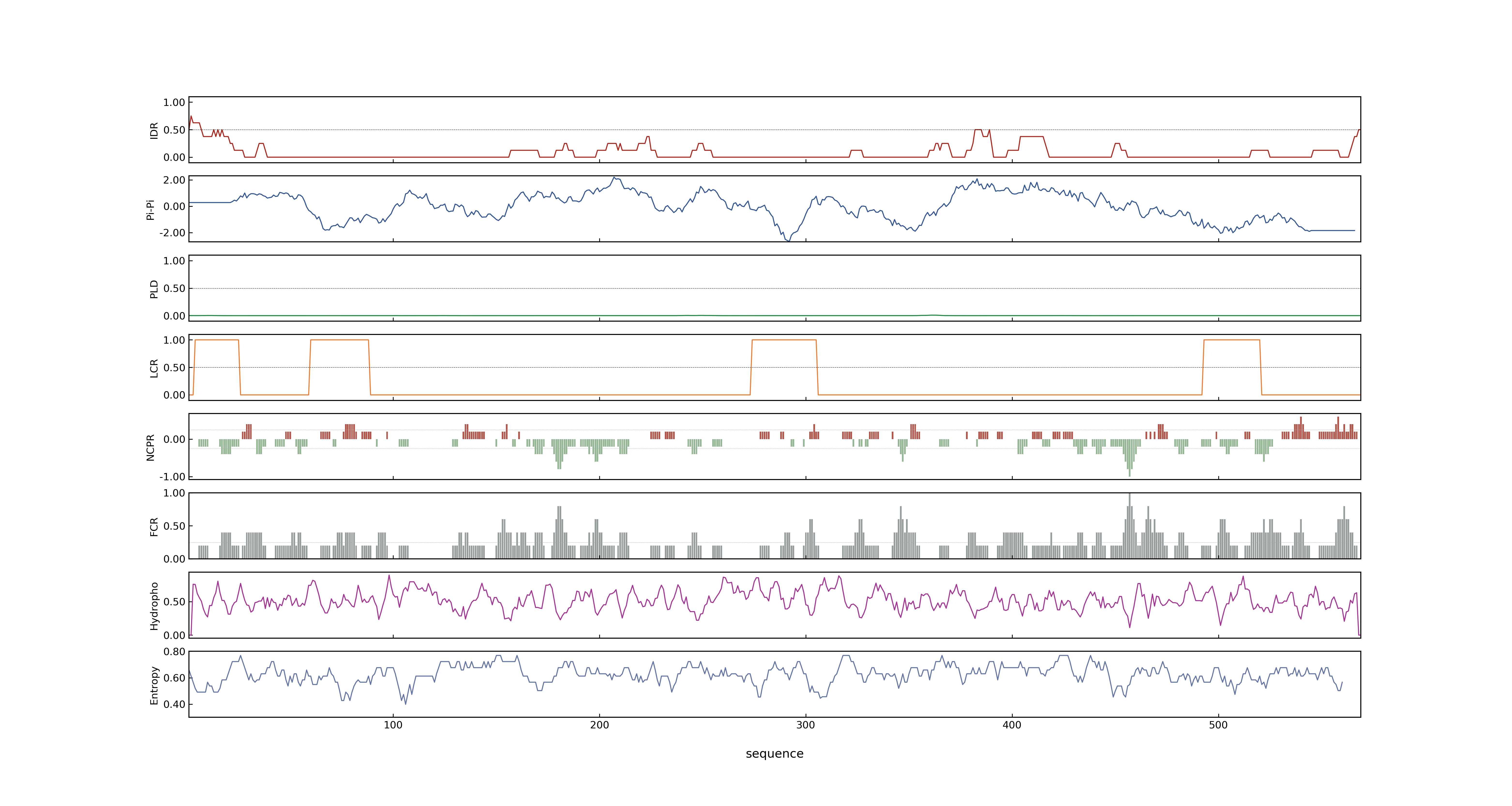Click the x-axis tick label 400
1512x806 pixels.
pyautogui.click(x=1012, y=725)
